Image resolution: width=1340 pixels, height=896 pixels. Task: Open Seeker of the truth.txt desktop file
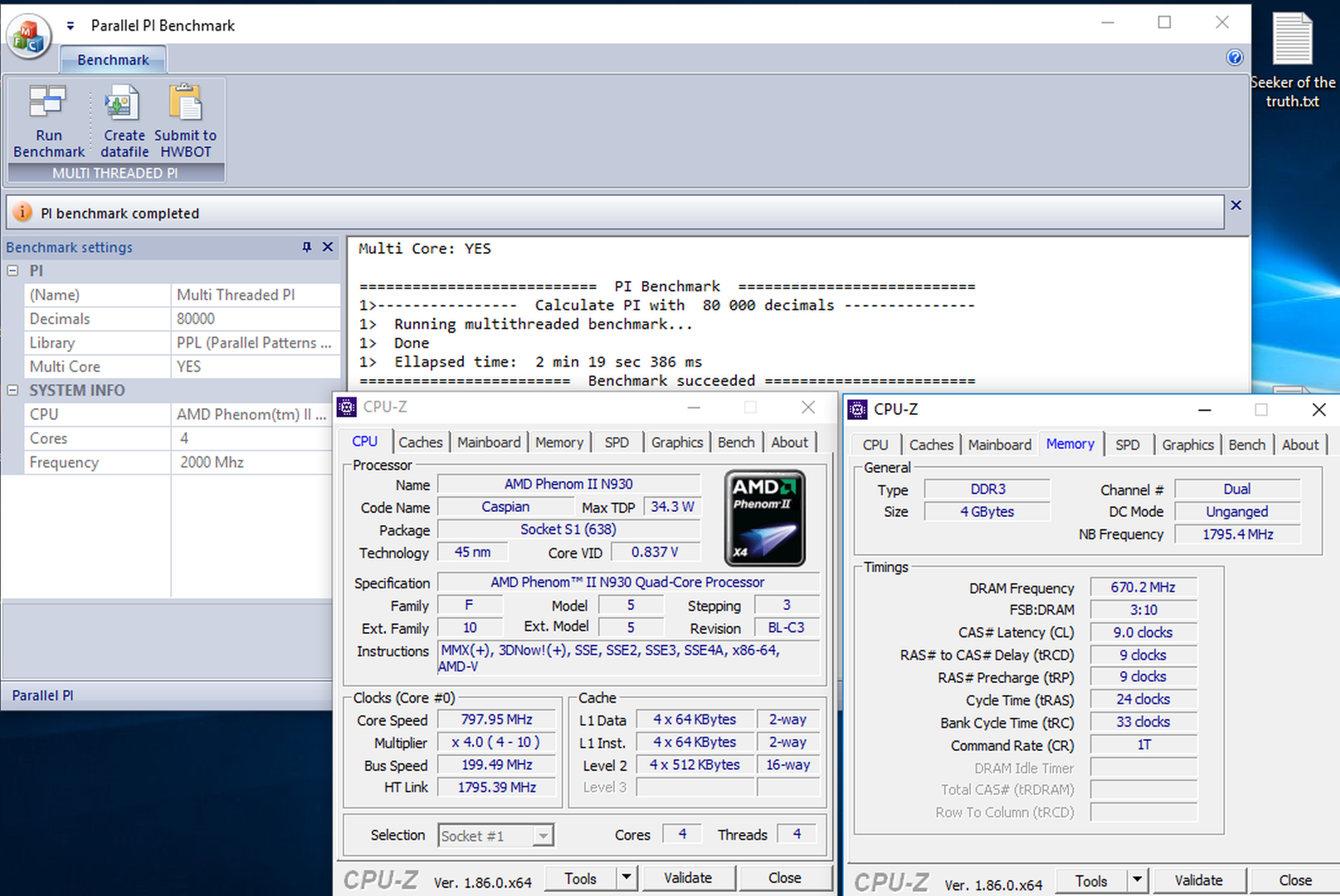click(1293, 60)
